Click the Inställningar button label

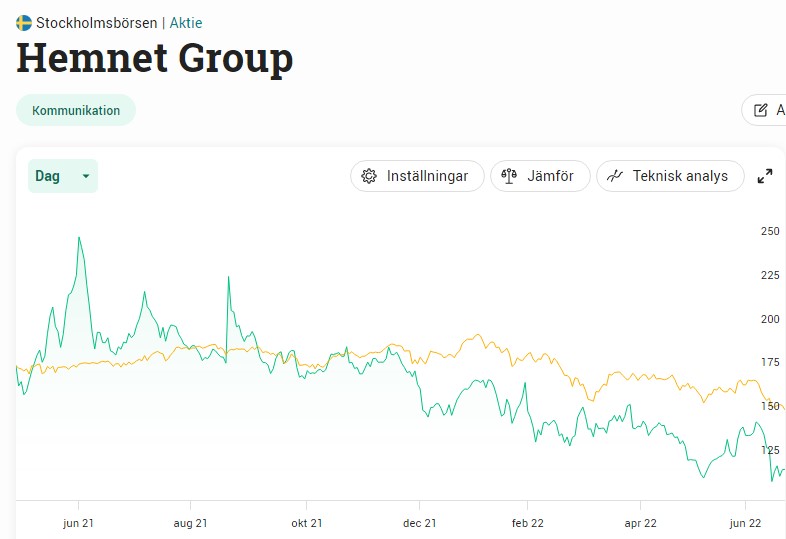pyautogui.click(x=427, y=176)
